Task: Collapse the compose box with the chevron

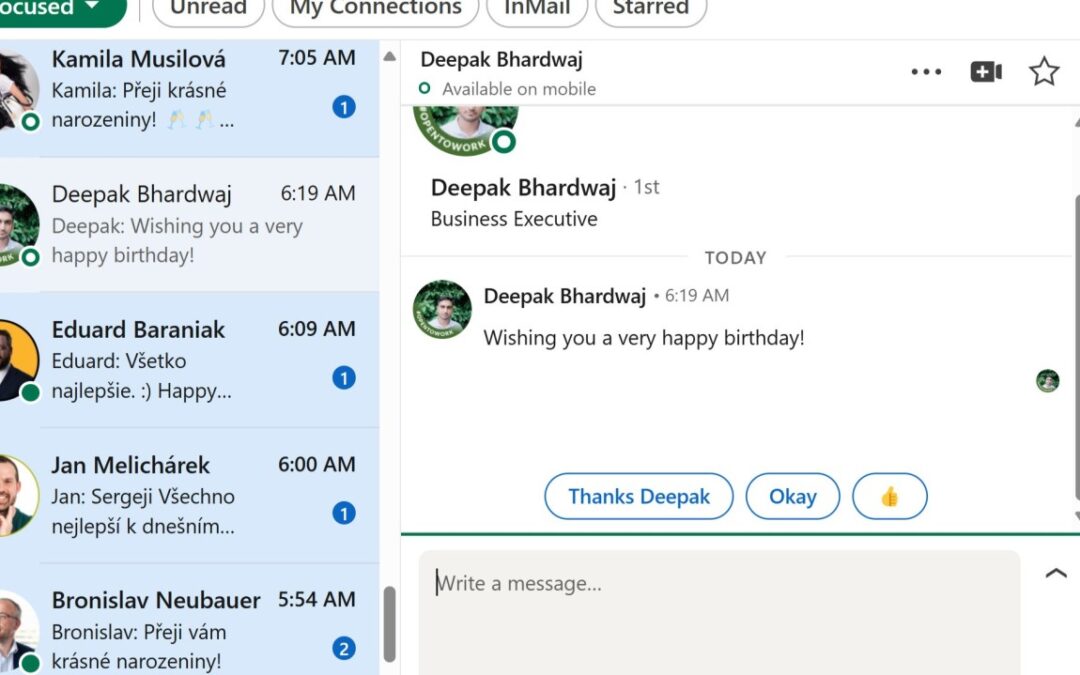Action: (x=1055, y=572)
